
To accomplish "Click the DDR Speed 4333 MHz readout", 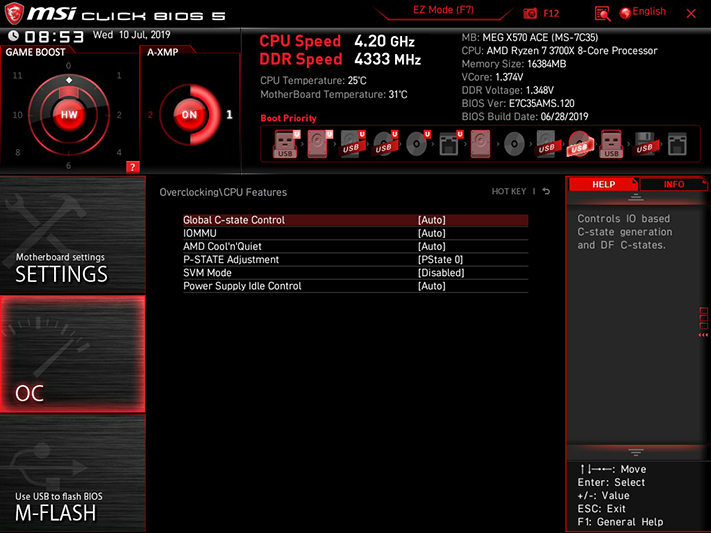I will (340, 59).
